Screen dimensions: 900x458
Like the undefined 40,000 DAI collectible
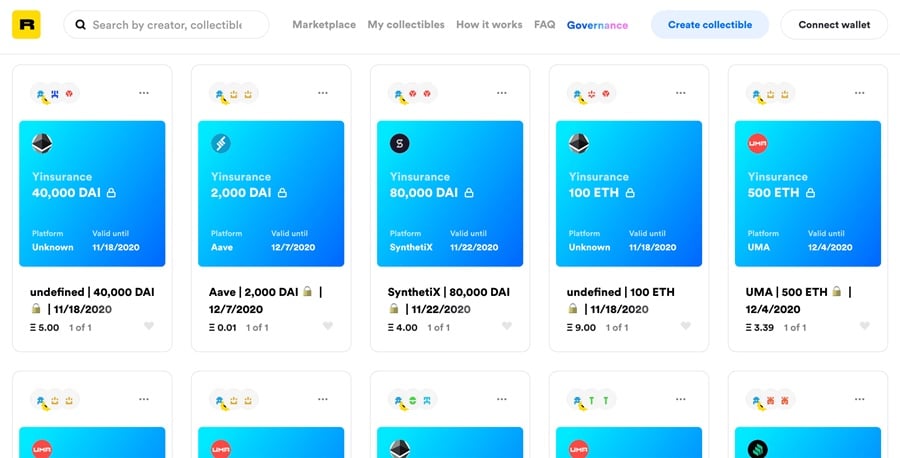[x=149, y=326]
